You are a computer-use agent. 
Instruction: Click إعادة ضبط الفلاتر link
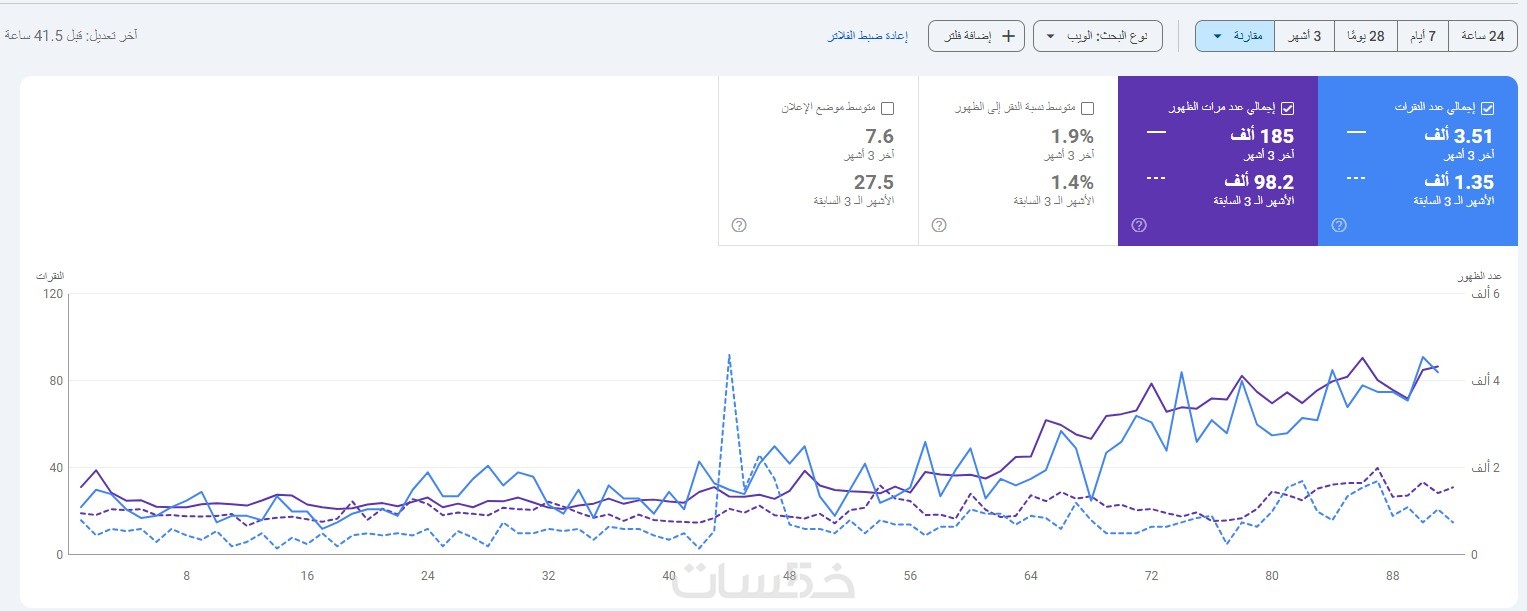(x=867, y=36)
